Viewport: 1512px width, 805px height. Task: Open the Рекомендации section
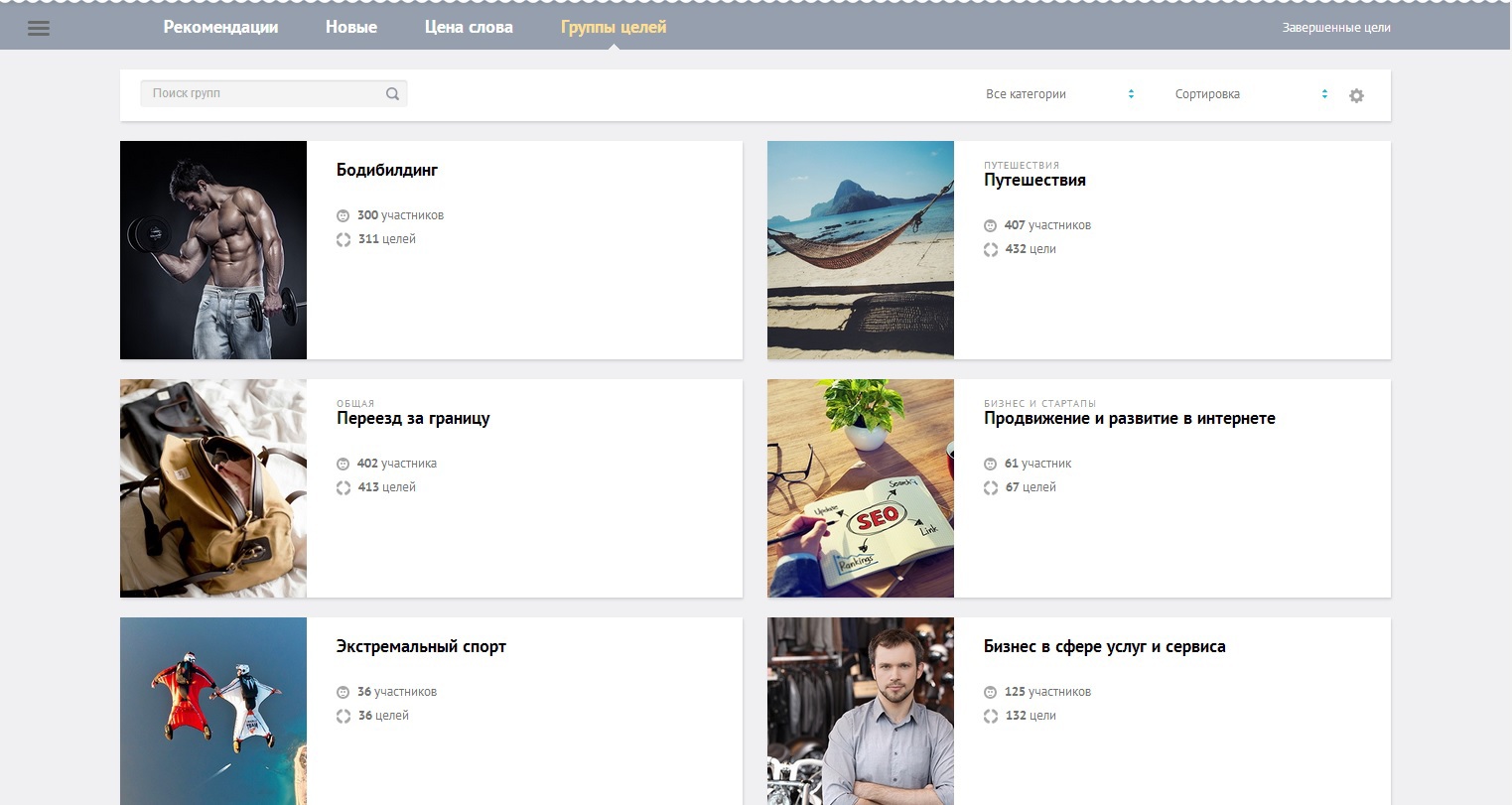tap(220, 27)
